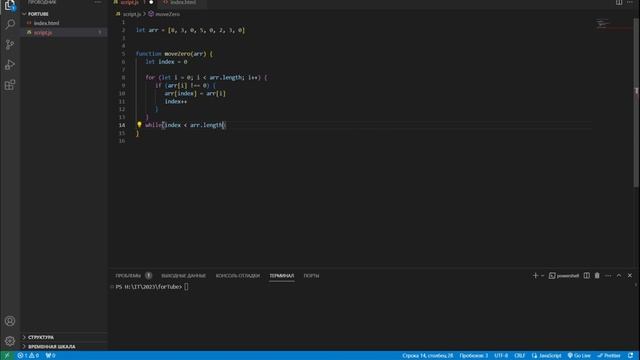
Task: Click the lightbulb quick fix on line 14
Action: (139, 124)
